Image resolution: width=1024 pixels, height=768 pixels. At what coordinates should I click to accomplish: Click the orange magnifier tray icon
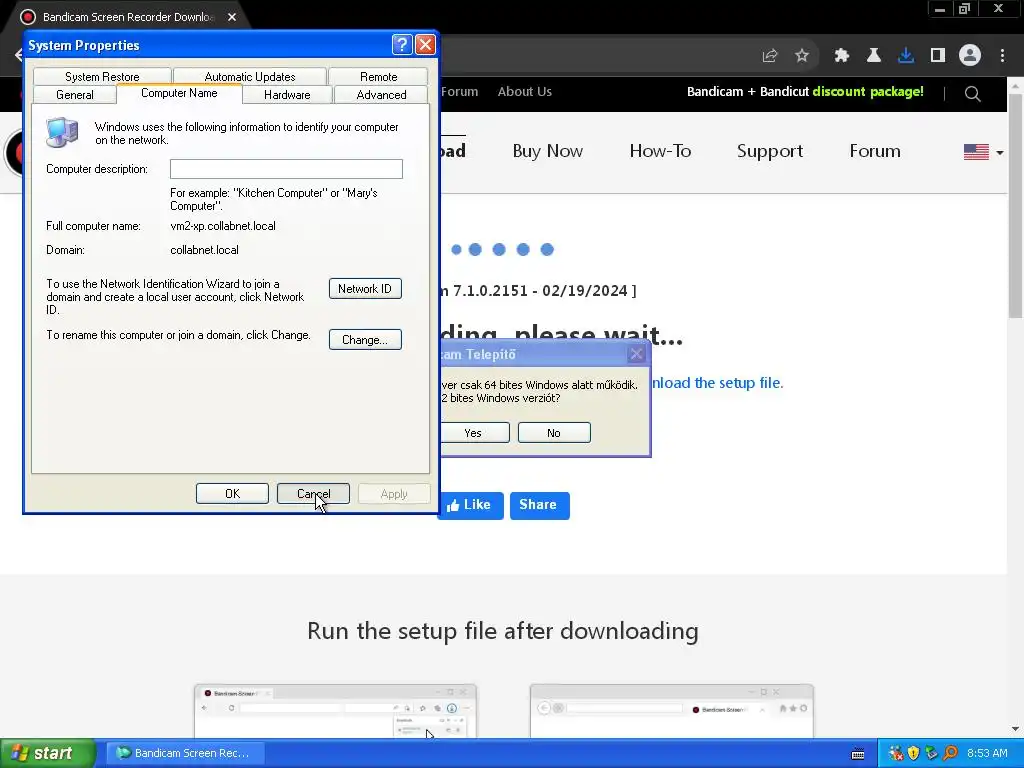950,753
